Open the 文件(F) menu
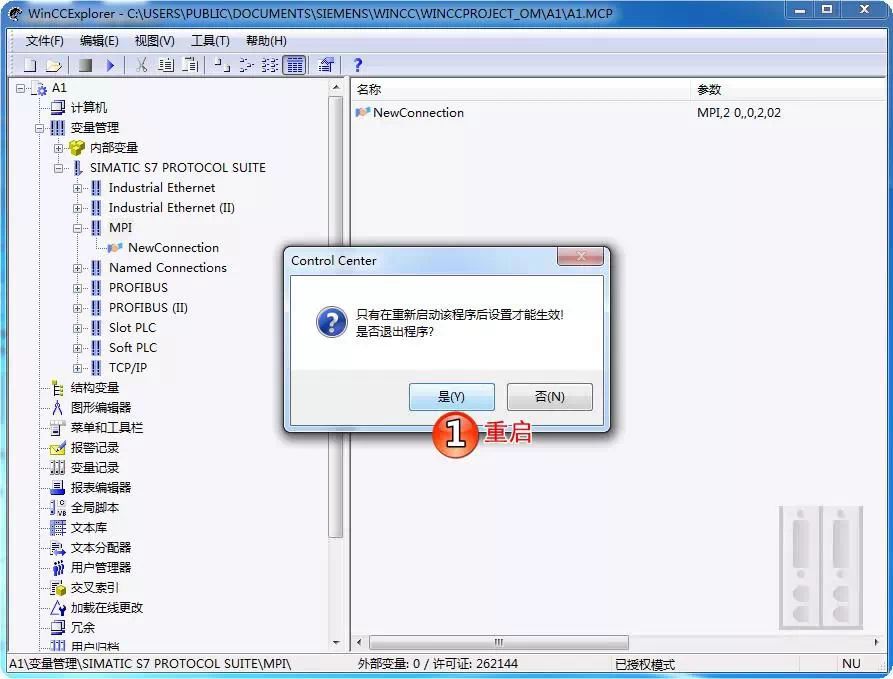The image size is (893, 679). [44, 40]
